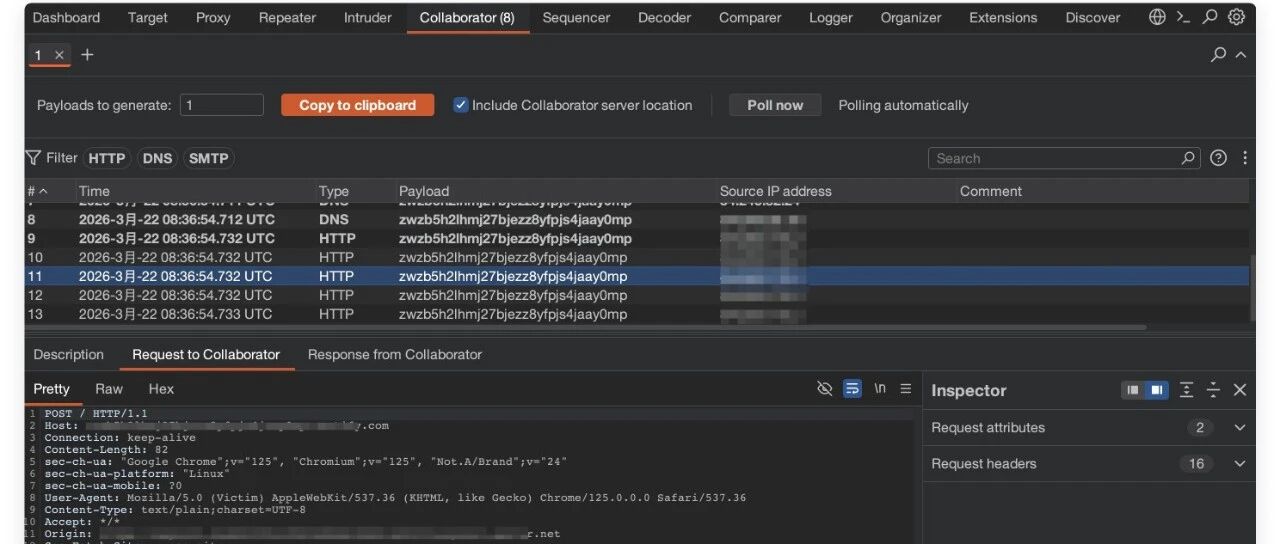Open the Sequencer tab
The height and width of the screenshot is (544, 1280).
click(576, 17)
